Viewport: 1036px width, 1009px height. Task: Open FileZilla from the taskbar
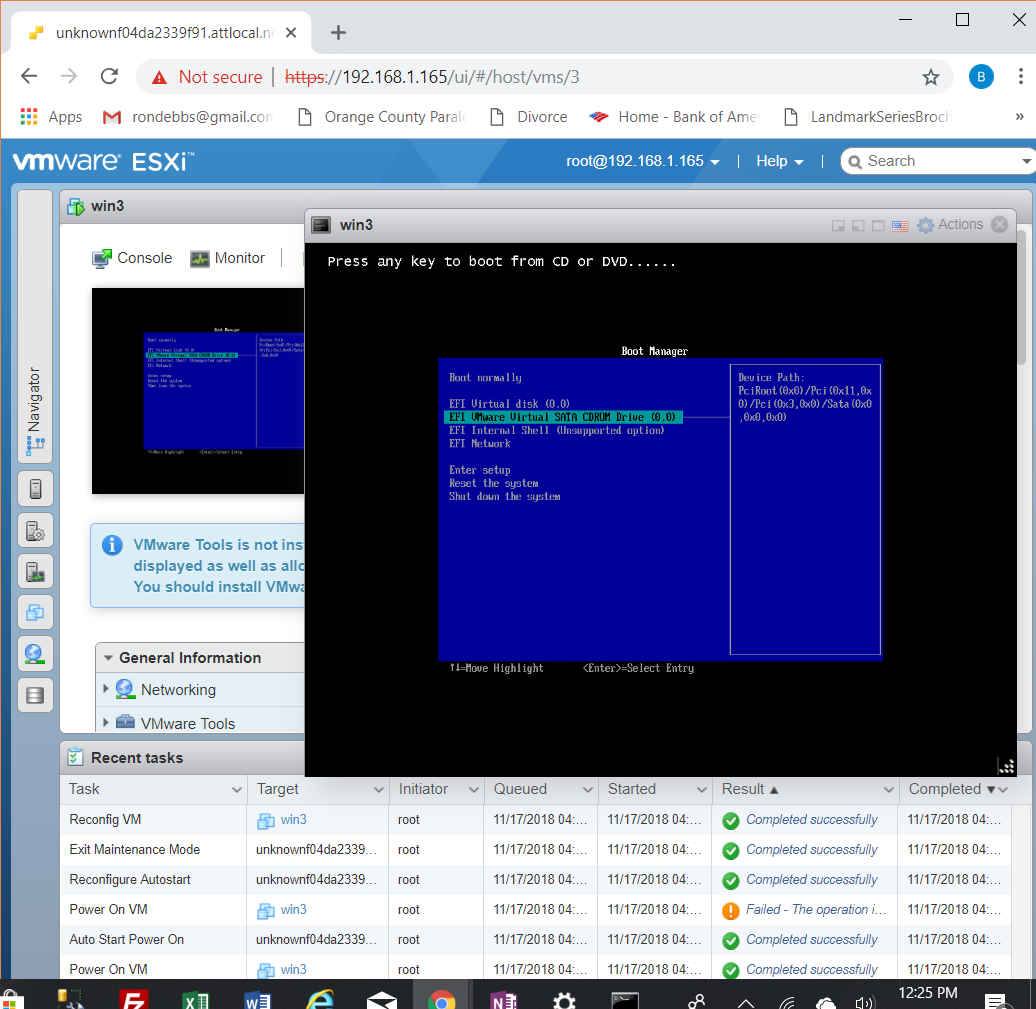click(x=133, y=999)
